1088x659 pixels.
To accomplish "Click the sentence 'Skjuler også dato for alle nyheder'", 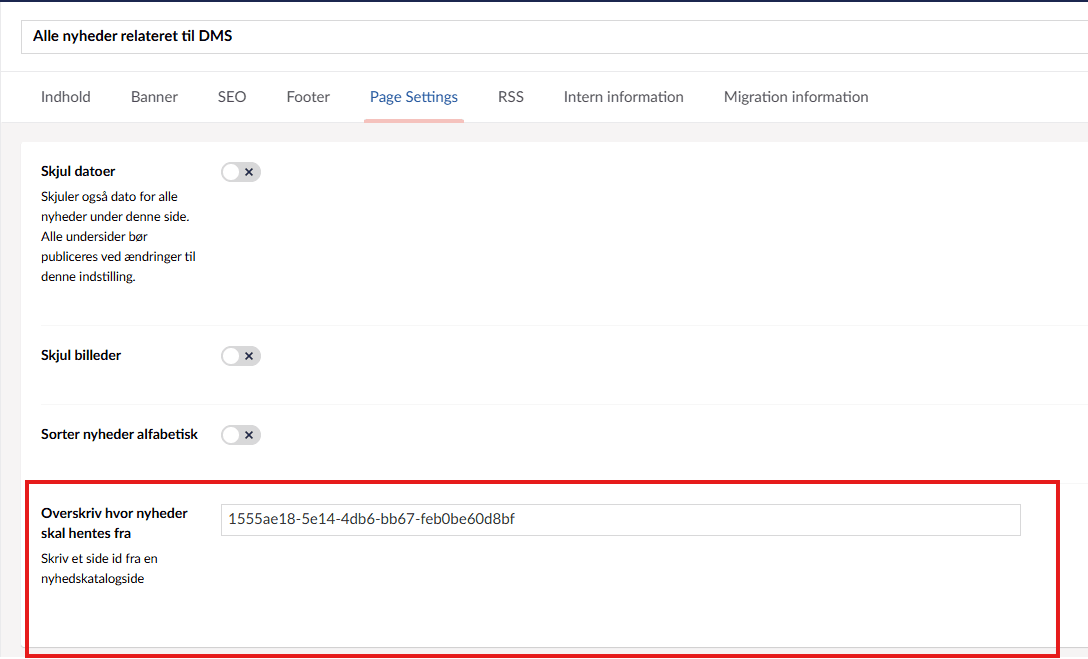I will point(109,206).
